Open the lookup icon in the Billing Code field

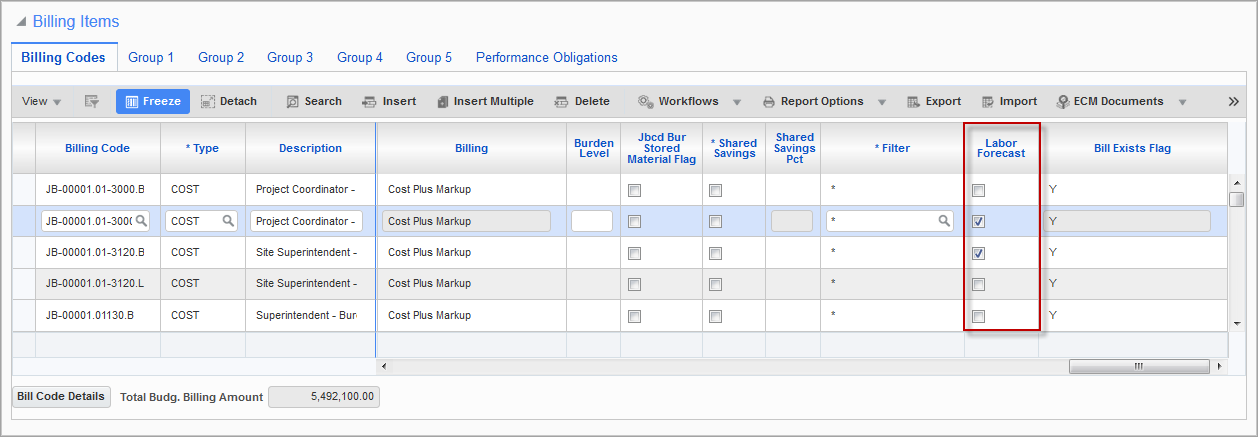(142, 221)
